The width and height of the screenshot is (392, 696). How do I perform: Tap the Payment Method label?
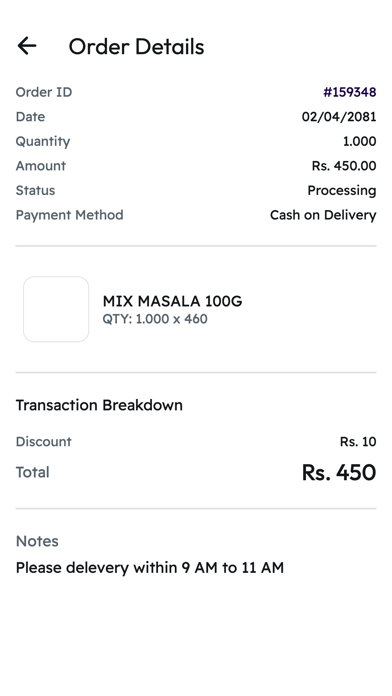coord(70,215)
